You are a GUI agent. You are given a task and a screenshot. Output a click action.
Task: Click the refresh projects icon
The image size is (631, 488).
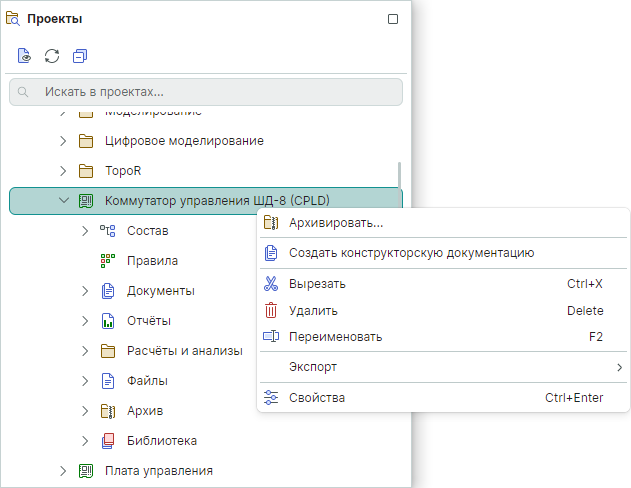[52, 56]
